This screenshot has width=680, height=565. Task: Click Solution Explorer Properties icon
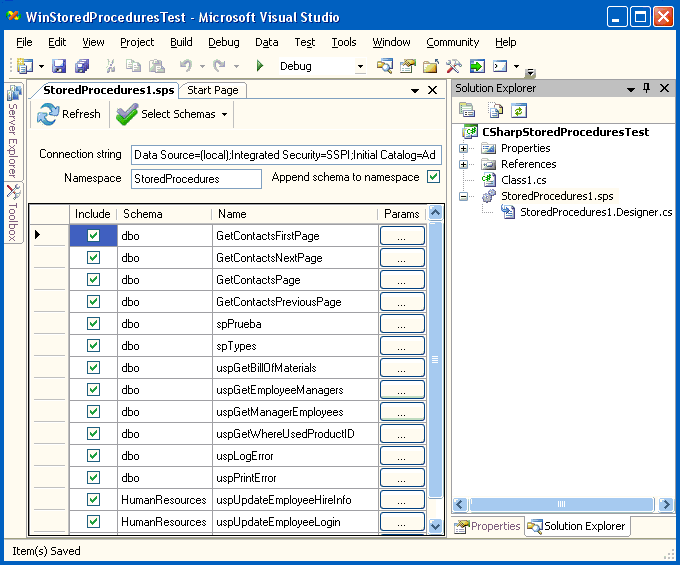tap(467, 111)
